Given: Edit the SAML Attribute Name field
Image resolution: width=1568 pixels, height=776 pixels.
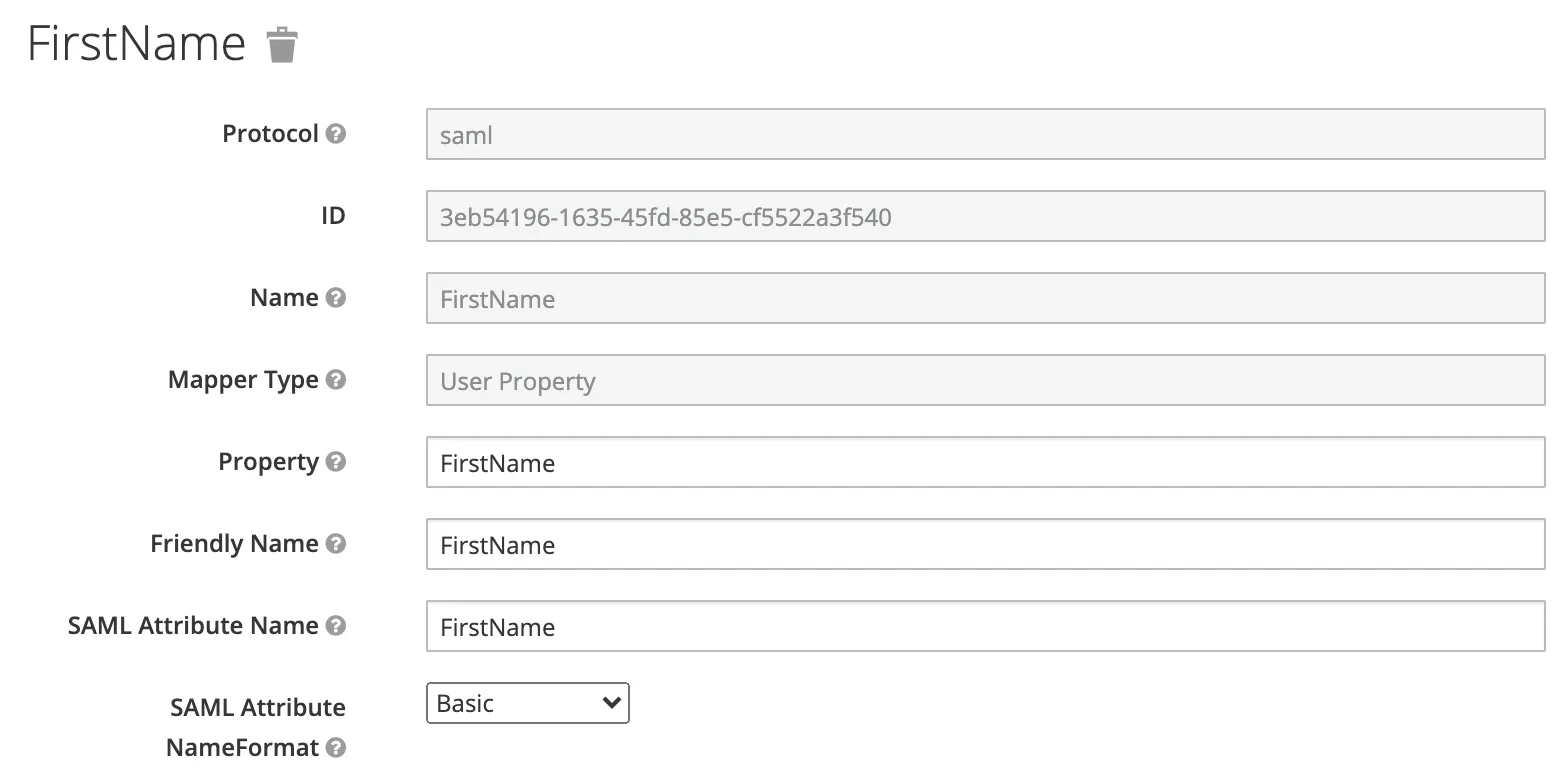Looking at the screenshot, I should click(986, 626).
